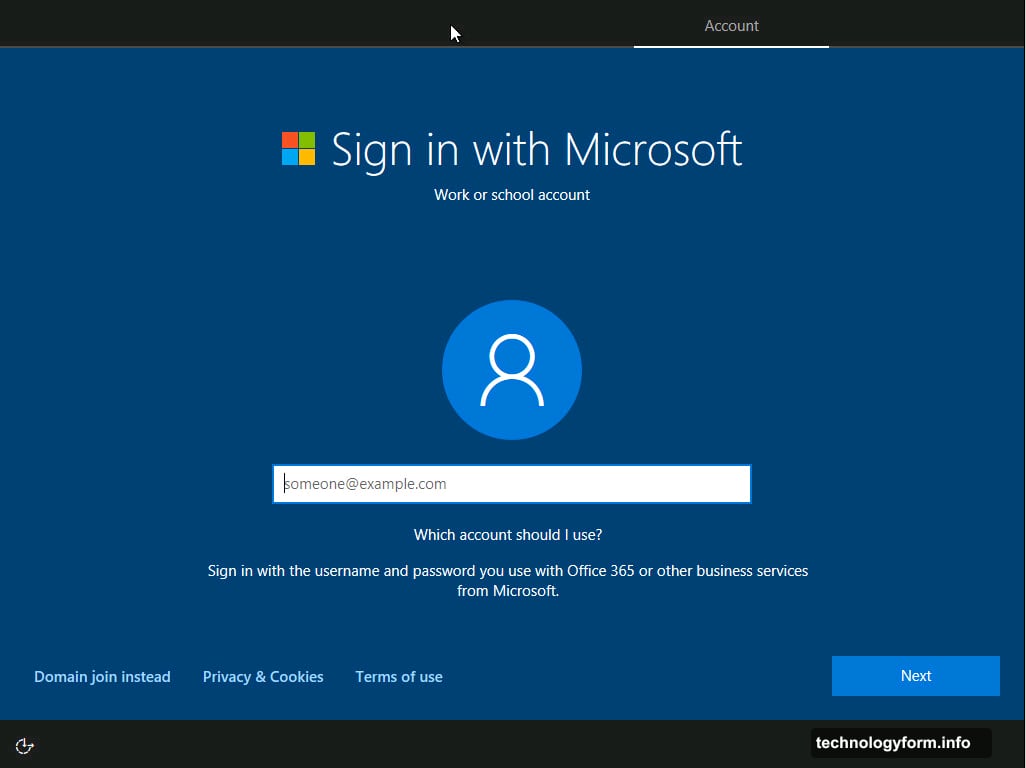This screenshot has width=1026, height=768.
Task: Open the Terms of use link
Action: click(399, 676)
